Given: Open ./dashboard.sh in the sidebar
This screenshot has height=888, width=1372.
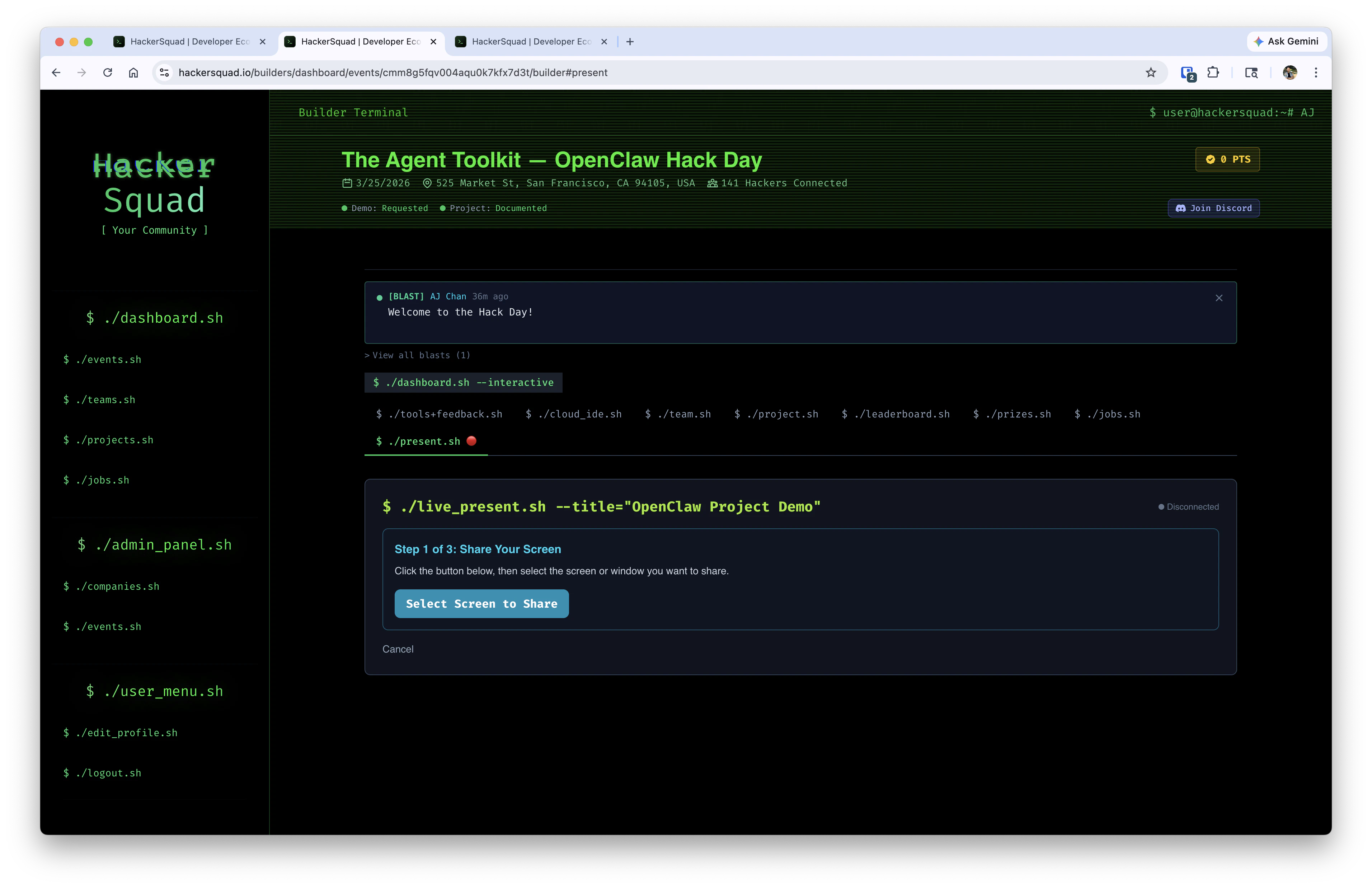Looking at the screenshot, I should pyautogui.click(x=154, y=318).
